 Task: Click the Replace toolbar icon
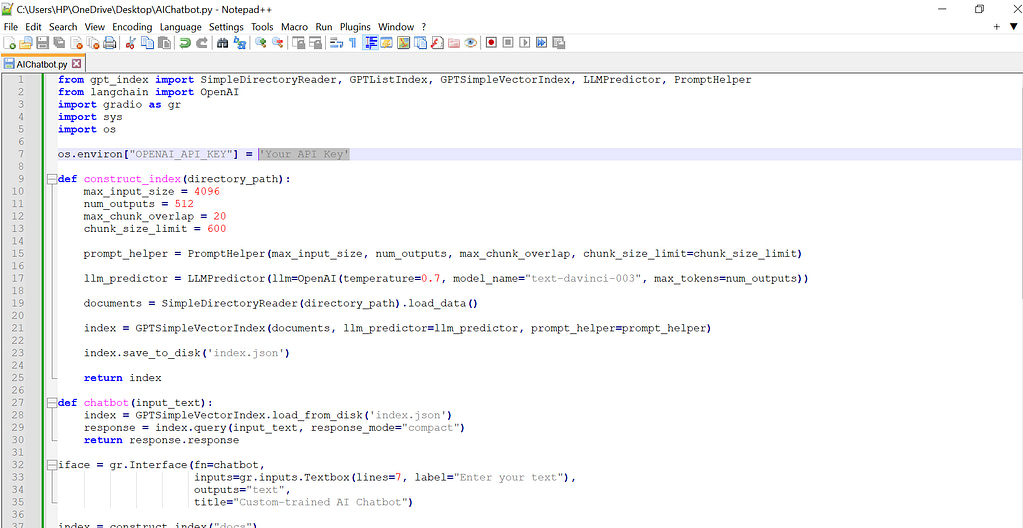(x=239, y=43)
